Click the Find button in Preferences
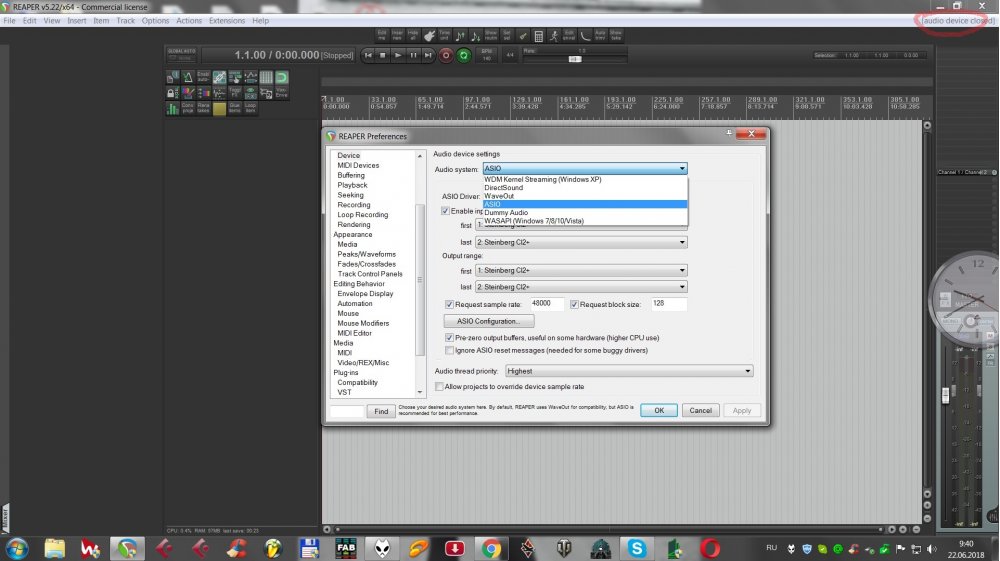The width and height of the screenshot is (1000, 561). click(x=381, y=411)
